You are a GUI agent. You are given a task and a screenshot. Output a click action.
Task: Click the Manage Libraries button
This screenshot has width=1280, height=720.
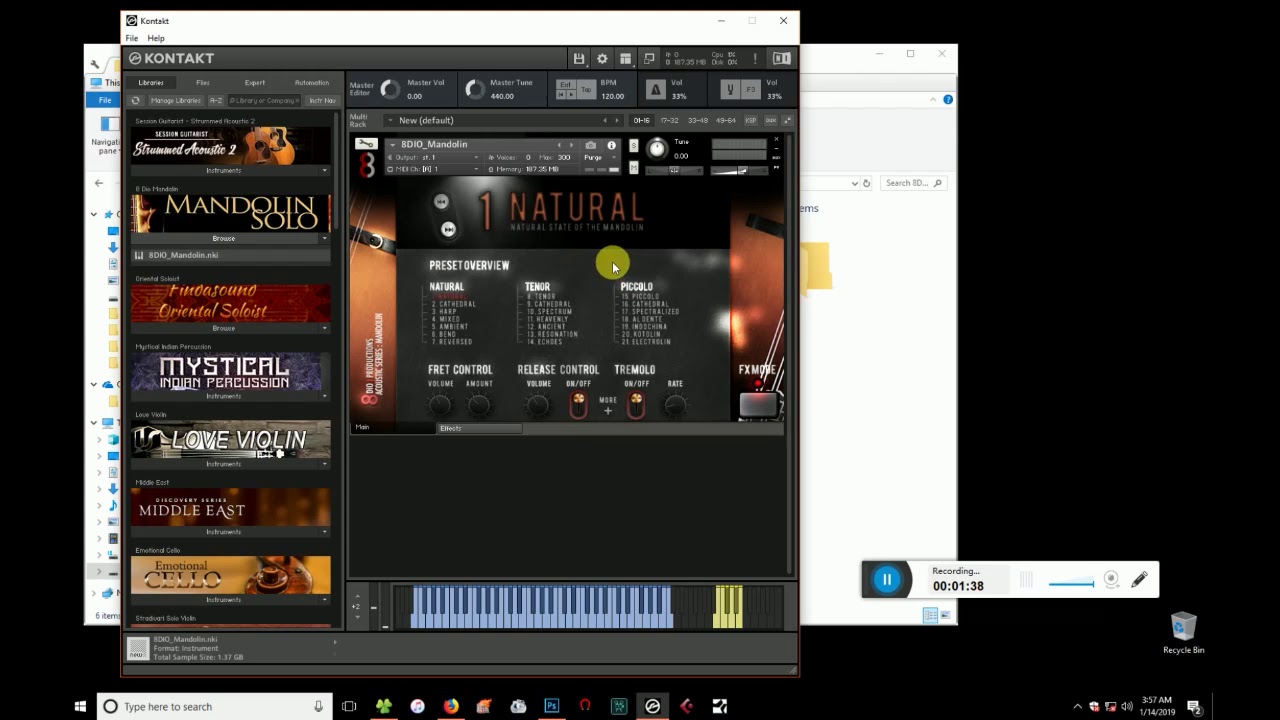176,100
